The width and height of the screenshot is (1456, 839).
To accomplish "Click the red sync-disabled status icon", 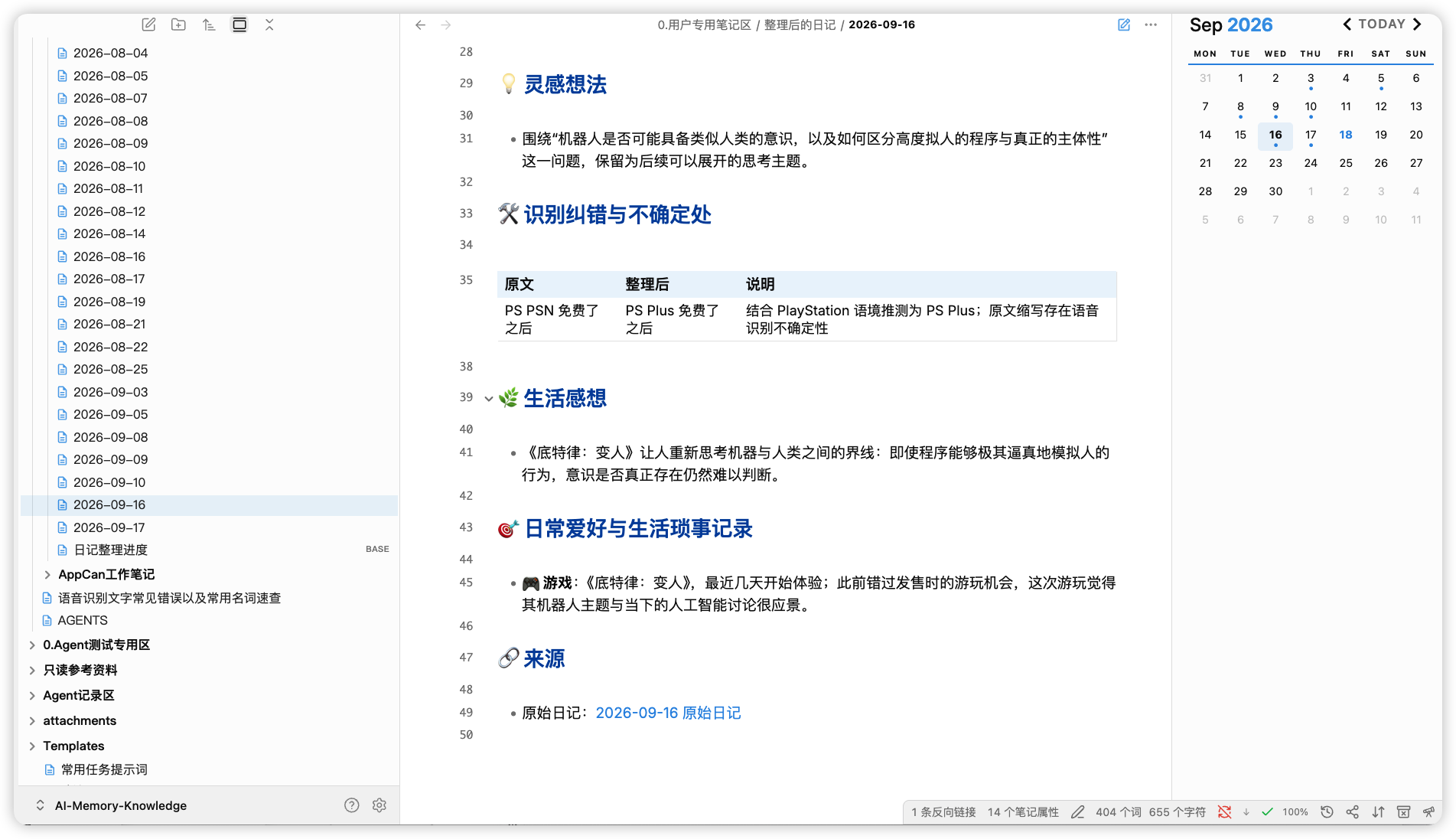I will (1224, 811).
